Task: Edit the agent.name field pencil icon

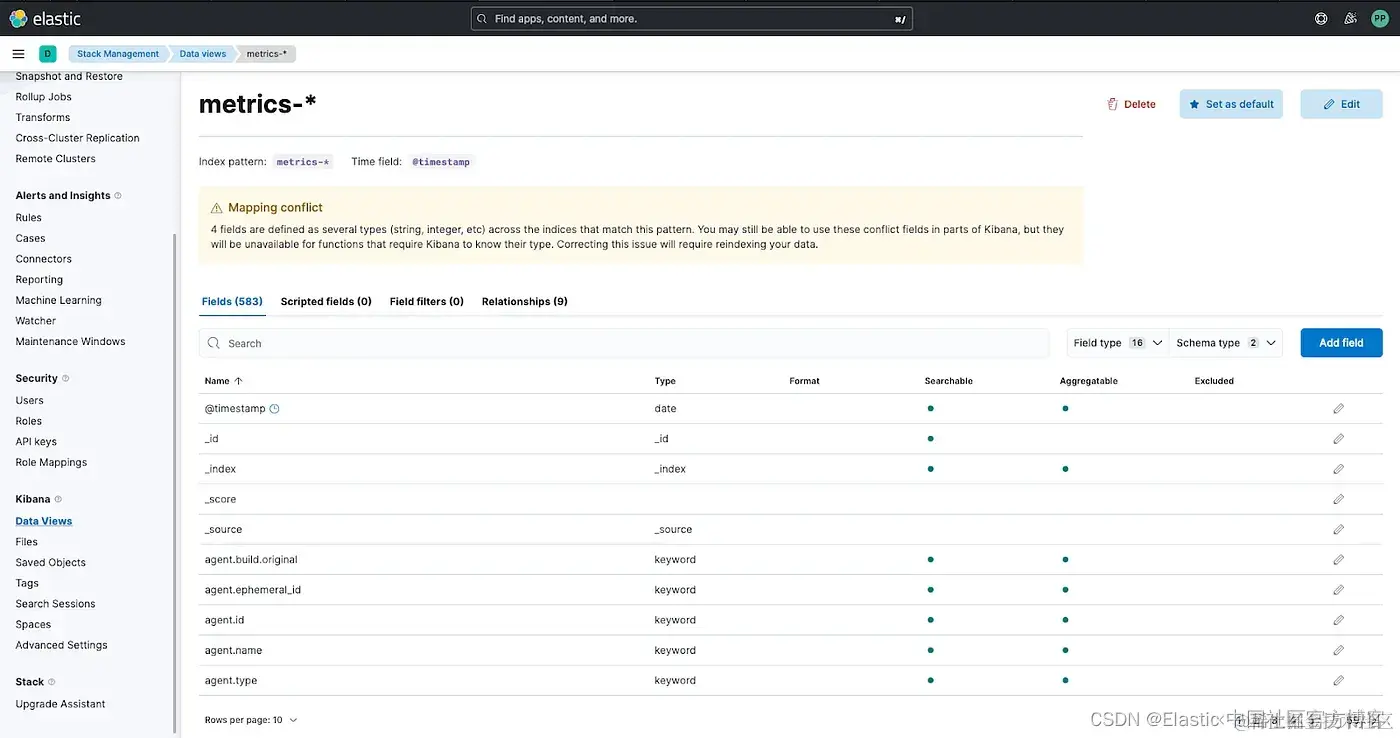Action: (1338, 650)
